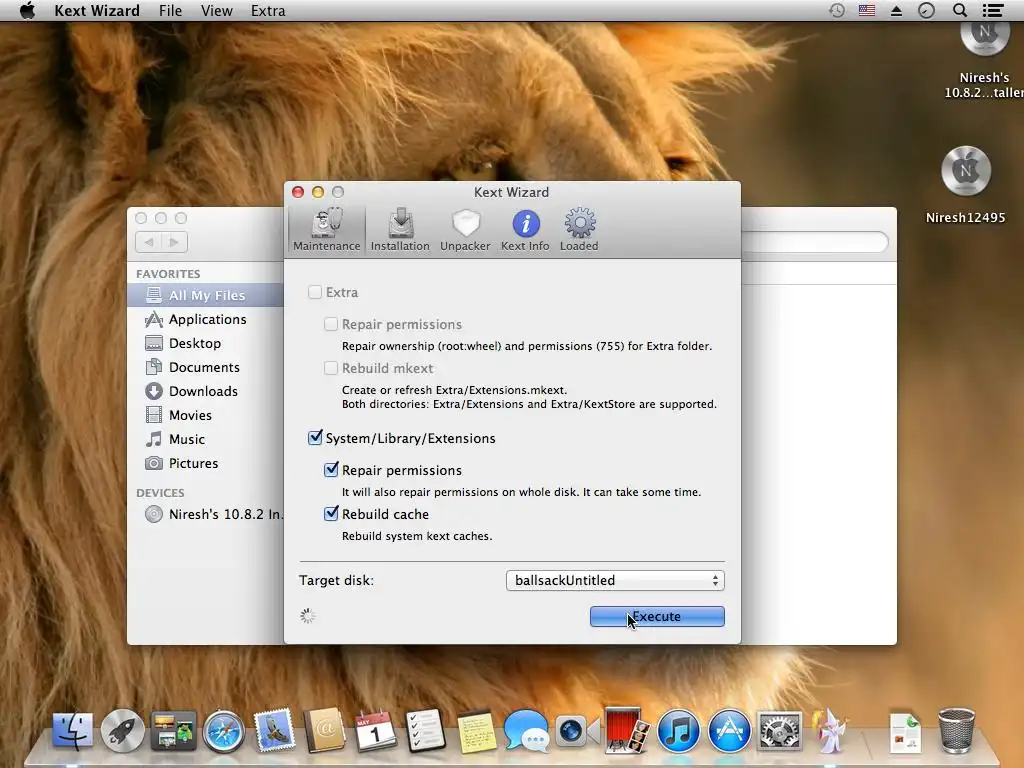Open System Preferences from the Dock
The height and width of the screenshot is (768, 1024).
pos(779,730)
